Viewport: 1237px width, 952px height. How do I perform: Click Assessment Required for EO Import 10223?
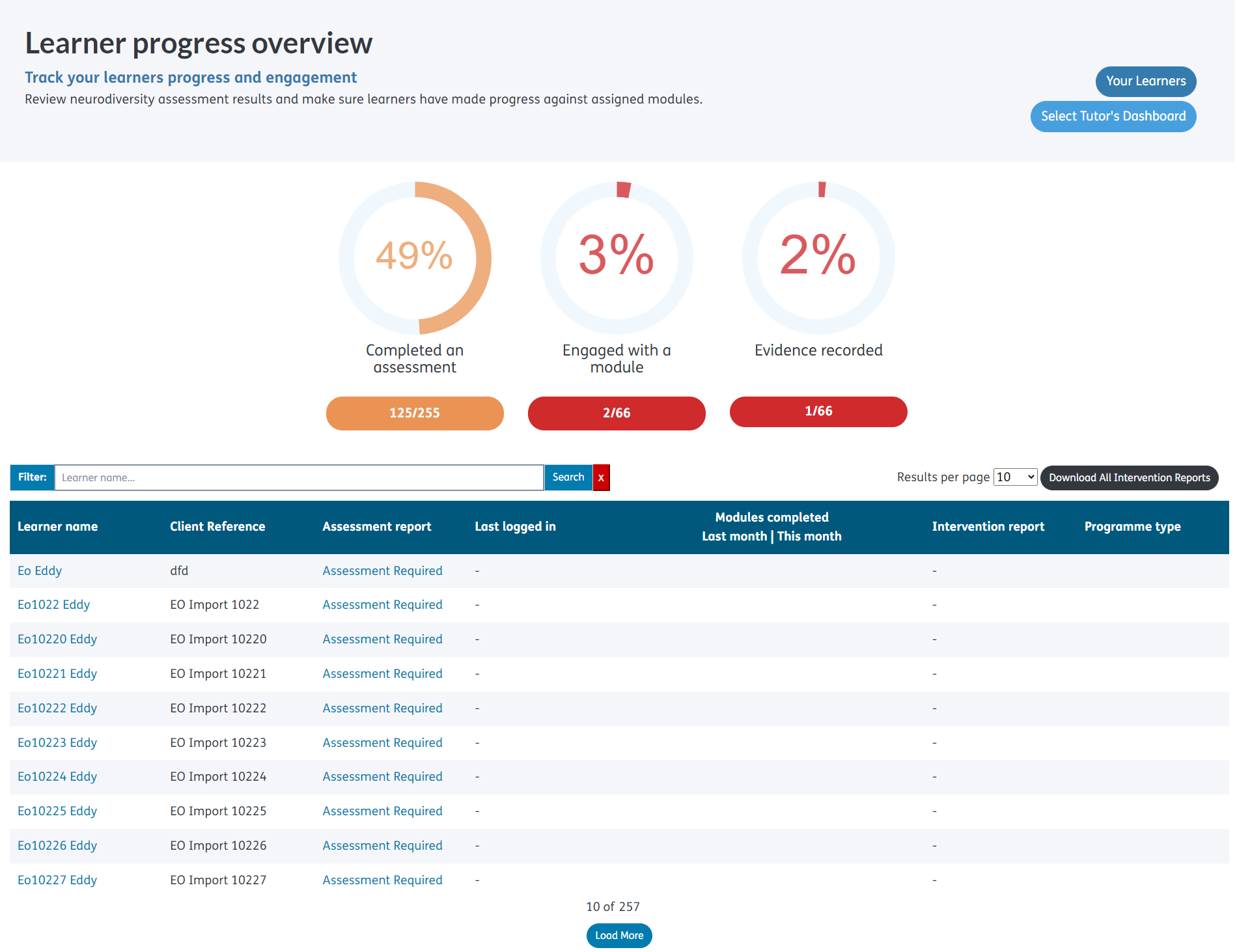[x=382, y=743]
